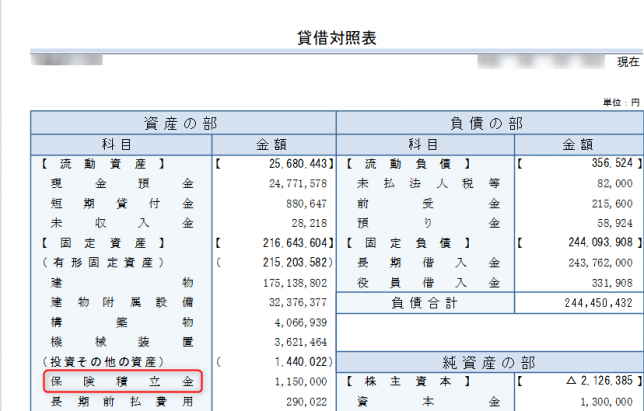Select the 建物附属設備 account label

[x=122, y=302]
